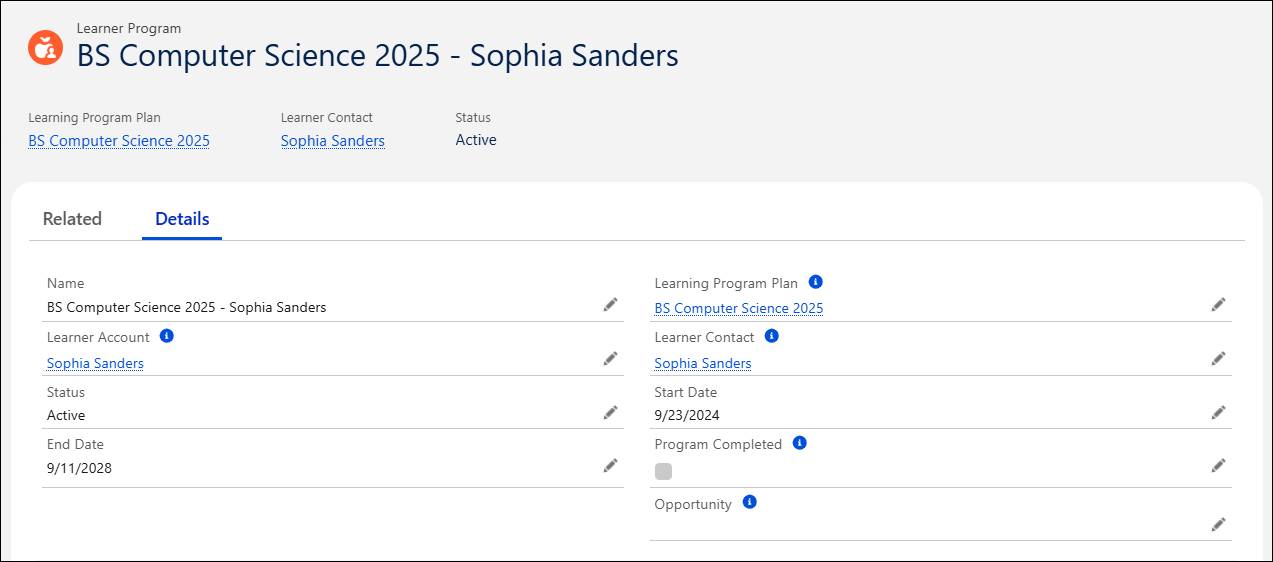The width and height of the screenshot is (1273, 562).
Task: Click the End Date value 9/11/2028
Action: (x=79, y=467)
